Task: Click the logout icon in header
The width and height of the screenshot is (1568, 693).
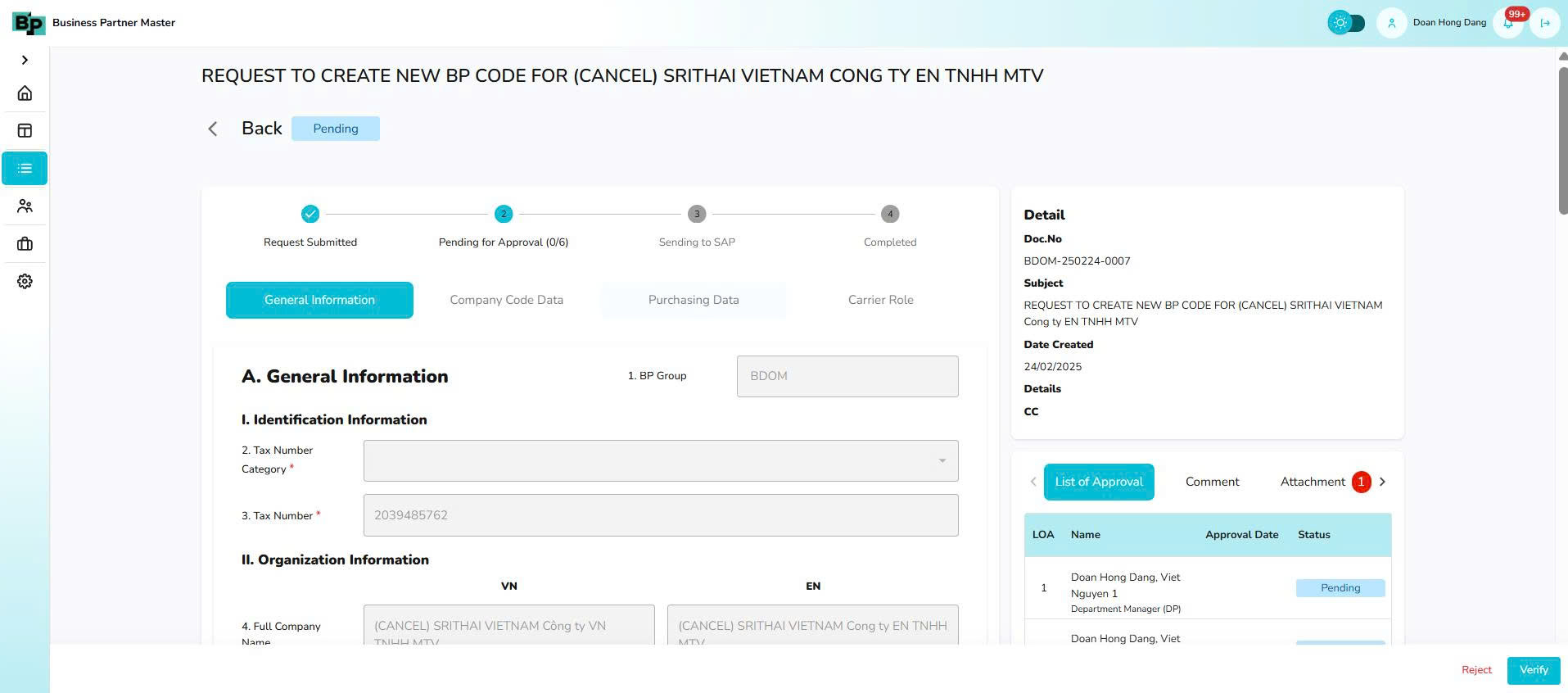Action: click(x=1545, y=23)
